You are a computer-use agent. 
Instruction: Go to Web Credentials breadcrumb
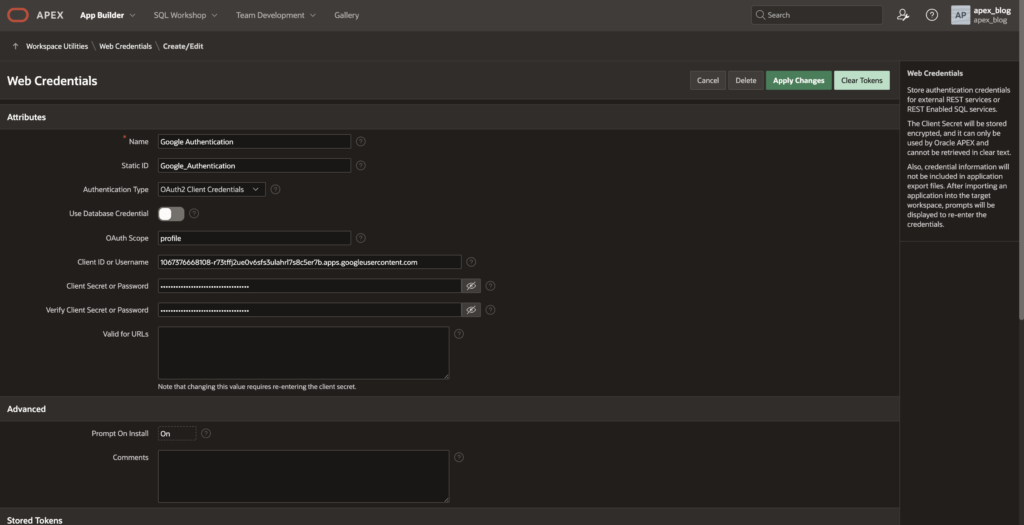pos(125,46)
